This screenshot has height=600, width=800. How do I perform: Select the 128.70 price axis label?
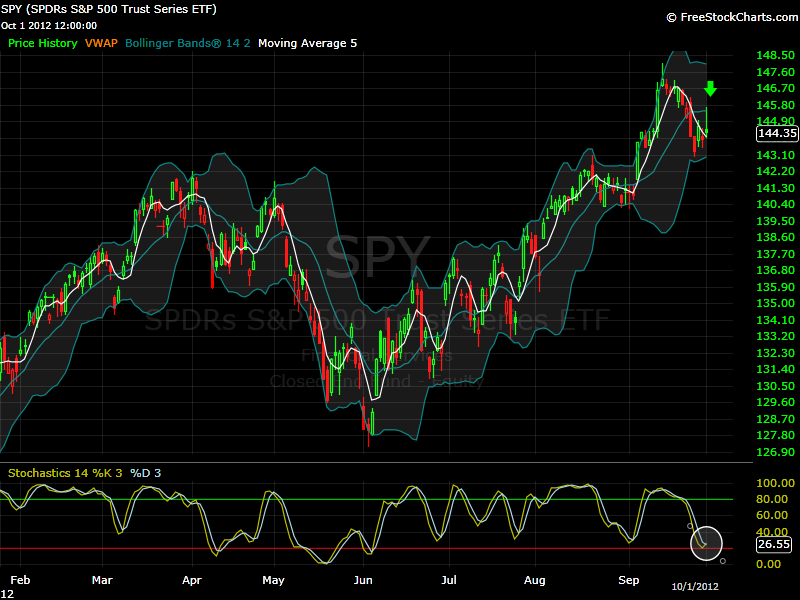pos(775,419)
